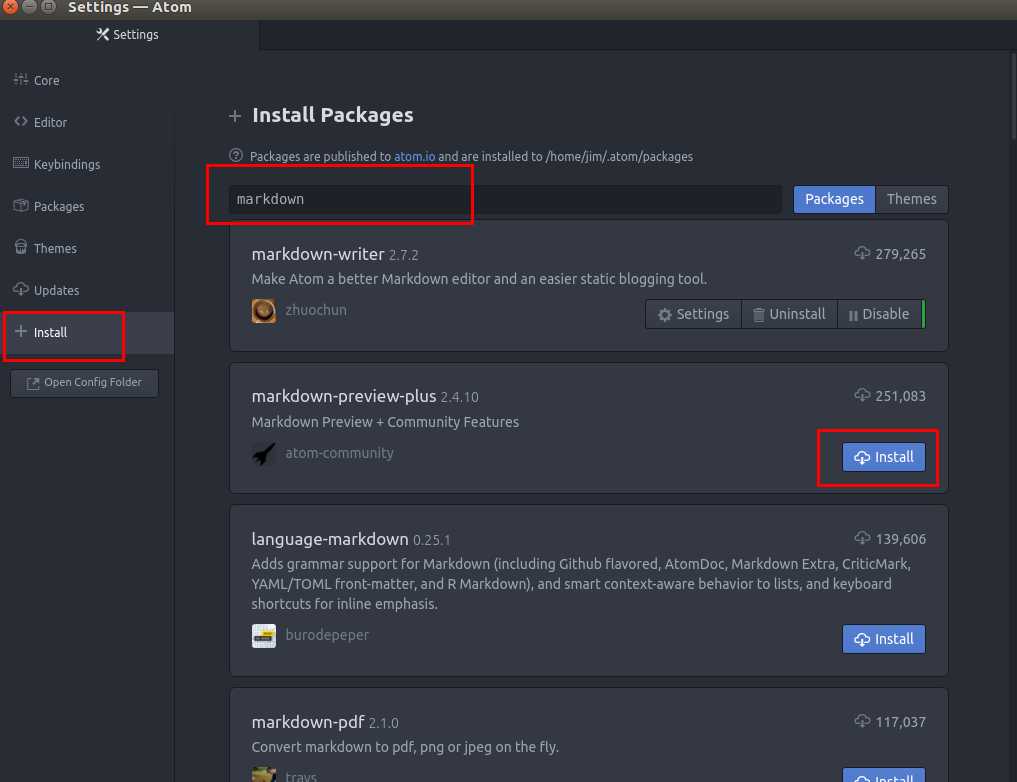Viewport: 1017px width, 782px height.
Task: Select the Themes search toggle
Action: tap(911, 199)
